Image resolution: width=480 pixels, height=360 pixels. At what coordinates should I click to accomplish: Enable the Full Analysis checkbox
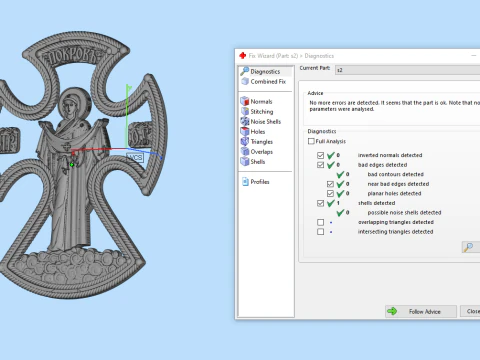pyautogui.click(x=311, y=141)
